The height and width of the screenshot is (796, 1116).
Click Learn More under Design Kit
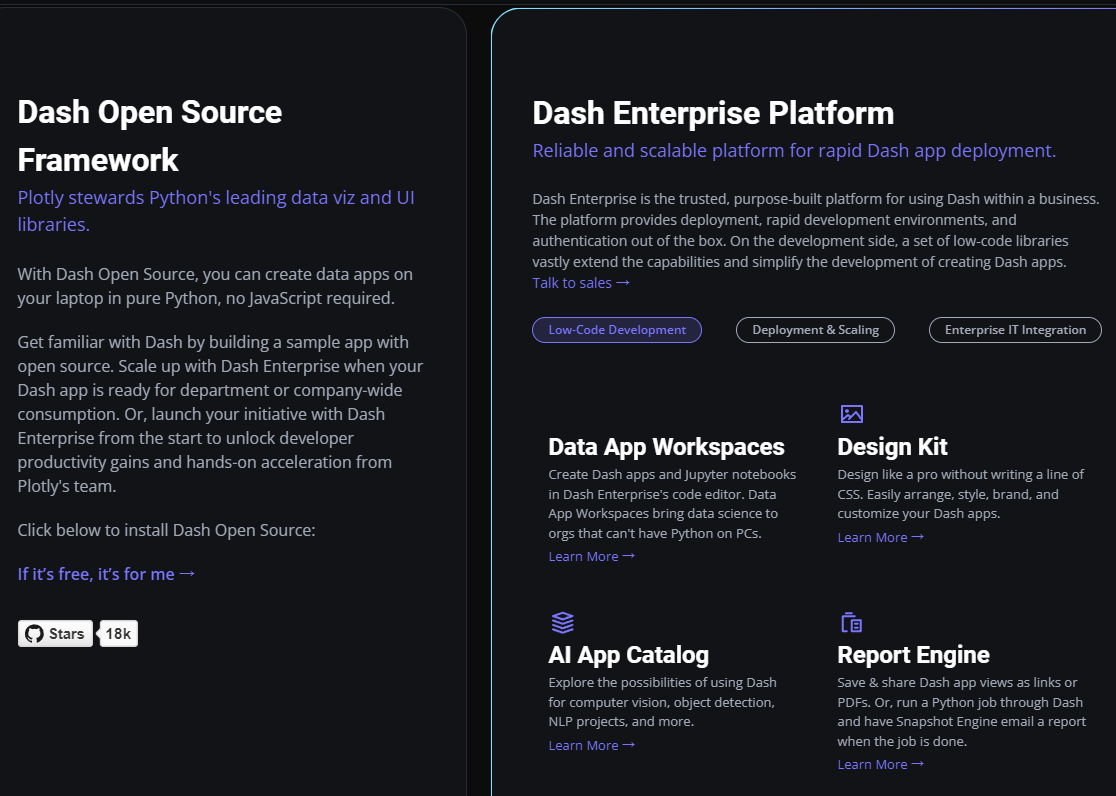click(880, 537)
